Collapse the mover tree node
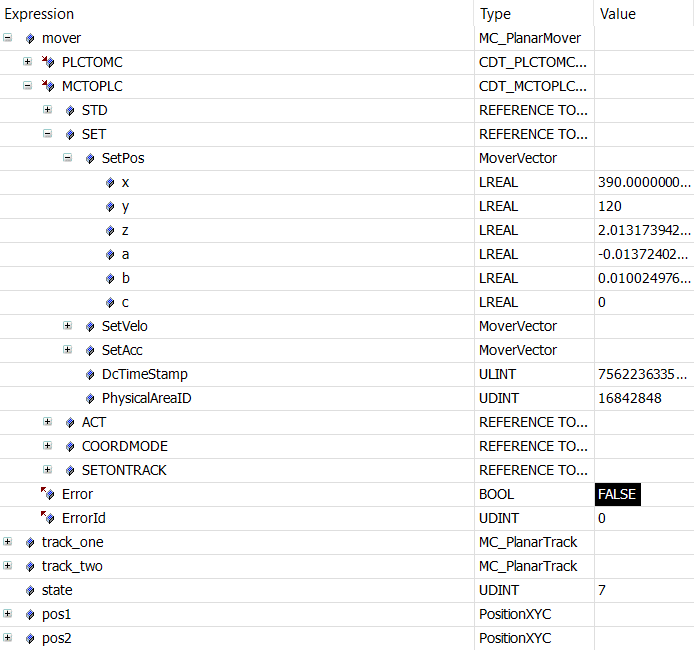694x650 pixels. pyautogui.click(x=8, y=38)
